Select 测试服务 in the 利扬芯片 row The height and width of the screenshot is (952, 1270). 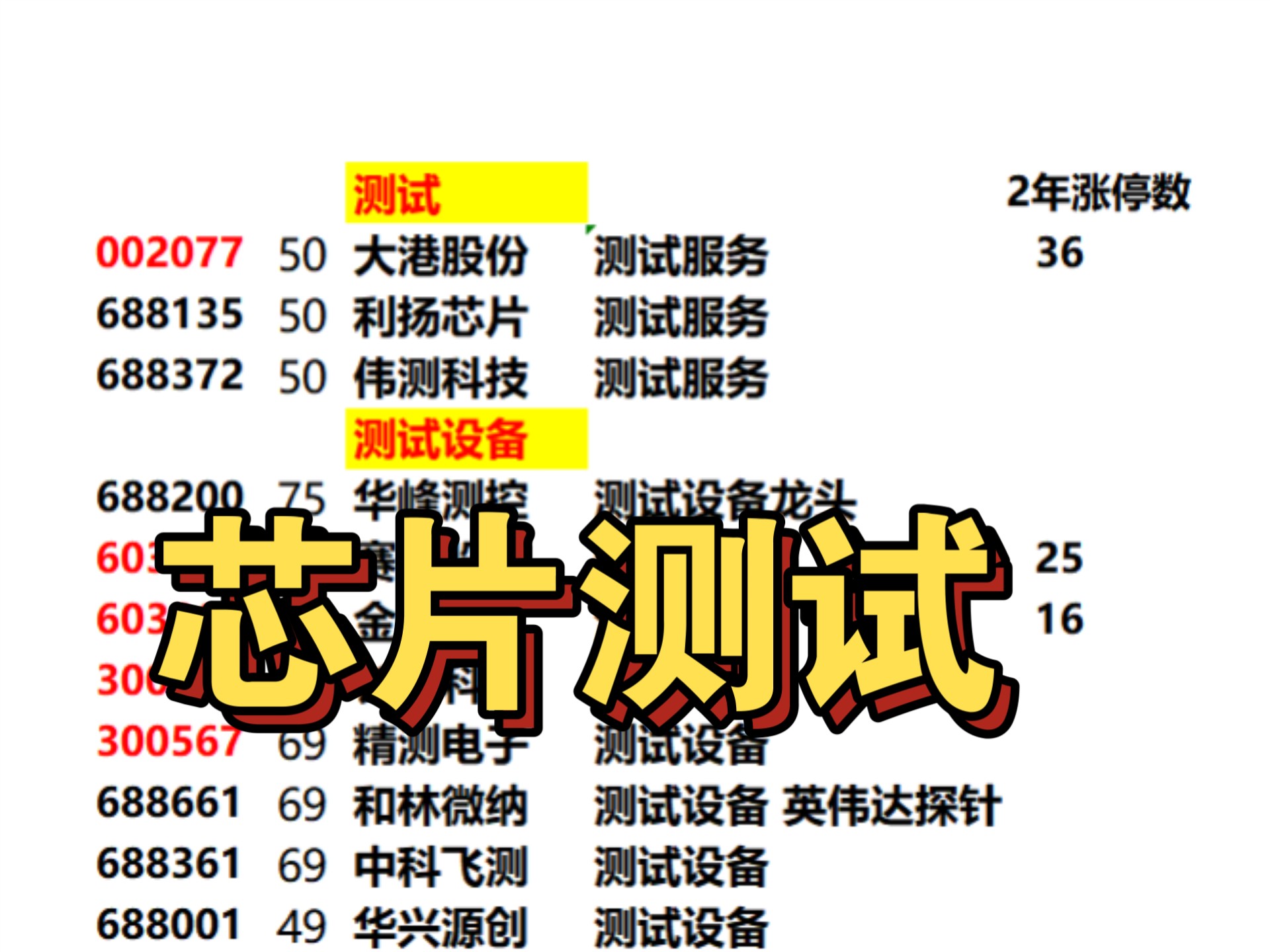681,317
